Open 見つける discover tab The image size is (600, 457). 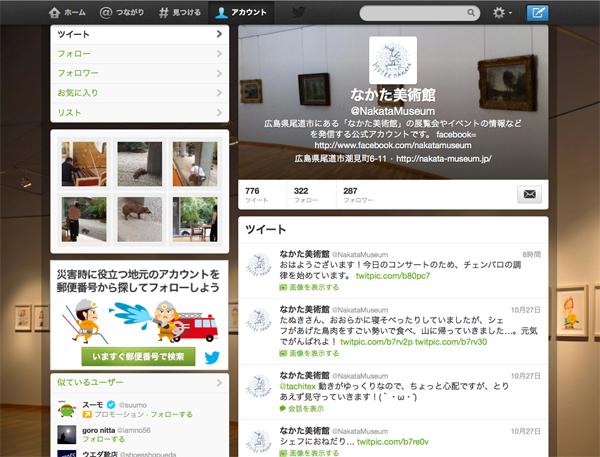tap(179, 13)
